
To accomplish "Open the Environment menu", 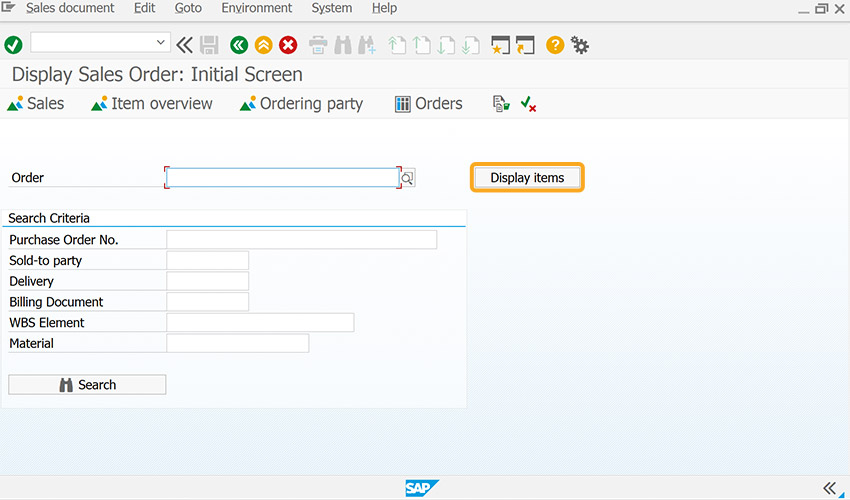I will coord(256,8).
